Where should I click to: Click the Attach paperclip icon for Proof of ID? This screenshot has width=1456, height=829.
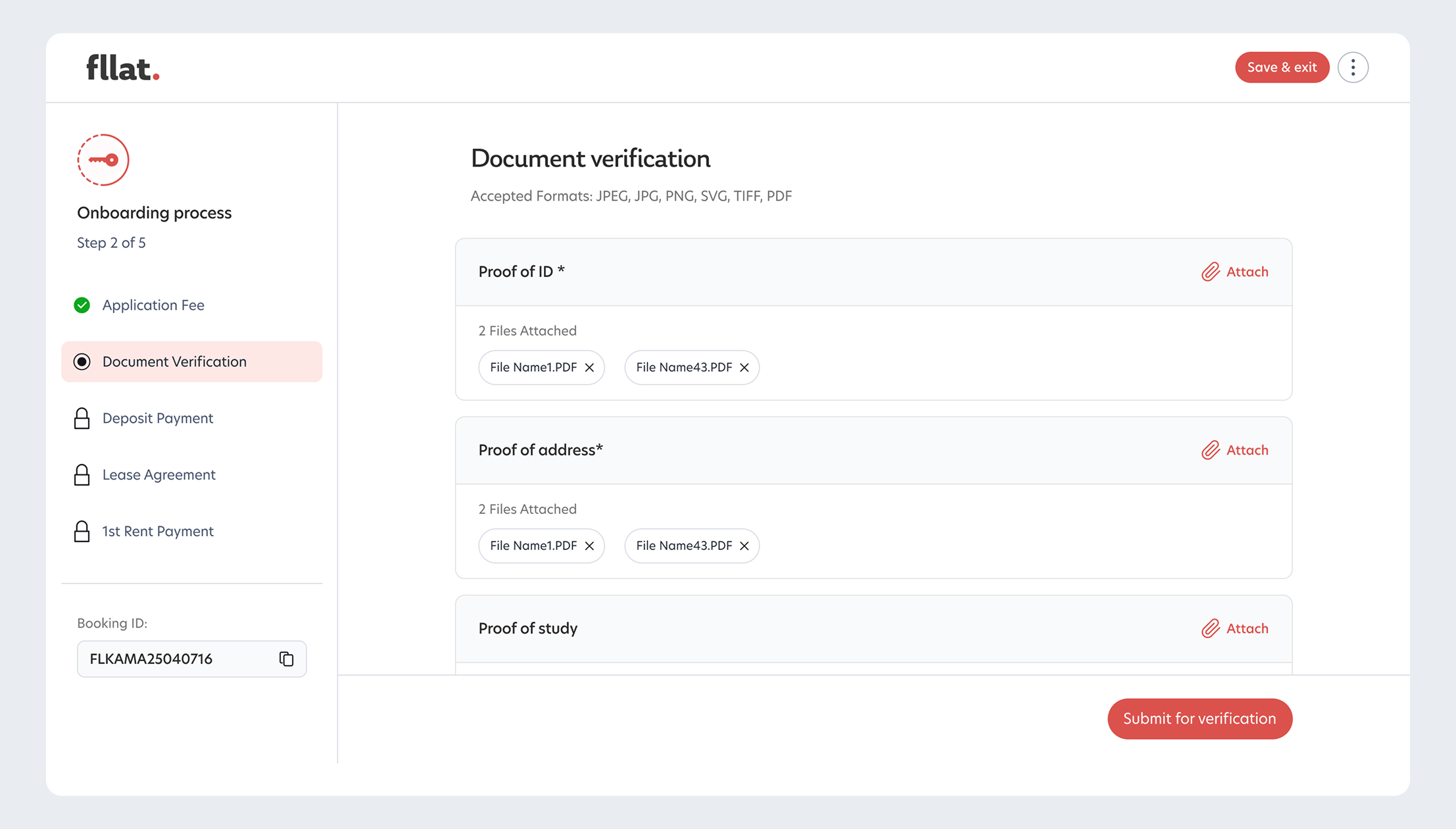[x=1209, y=272]
